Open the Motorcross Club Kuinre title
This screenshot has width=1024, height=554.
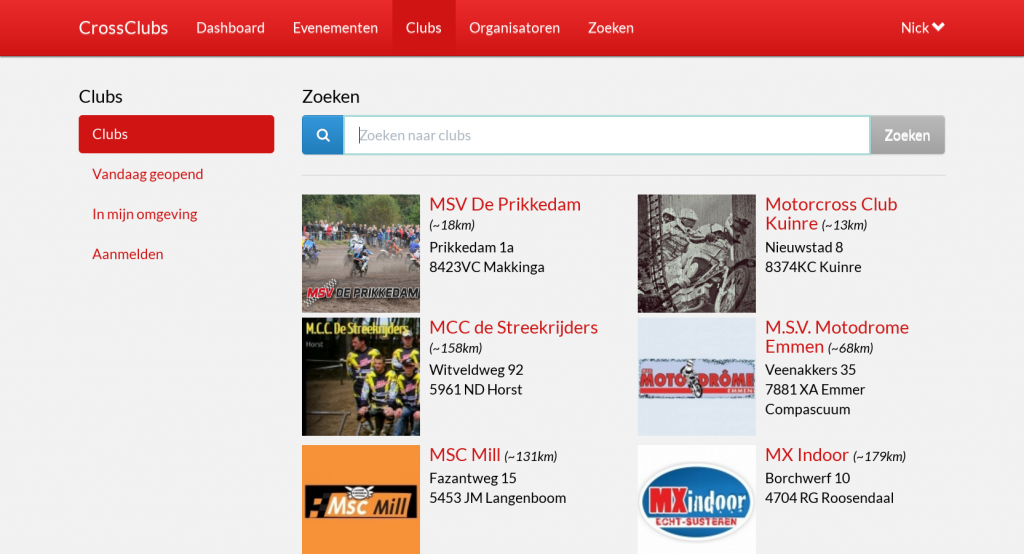pyautogui.click(x=831, y=214)
